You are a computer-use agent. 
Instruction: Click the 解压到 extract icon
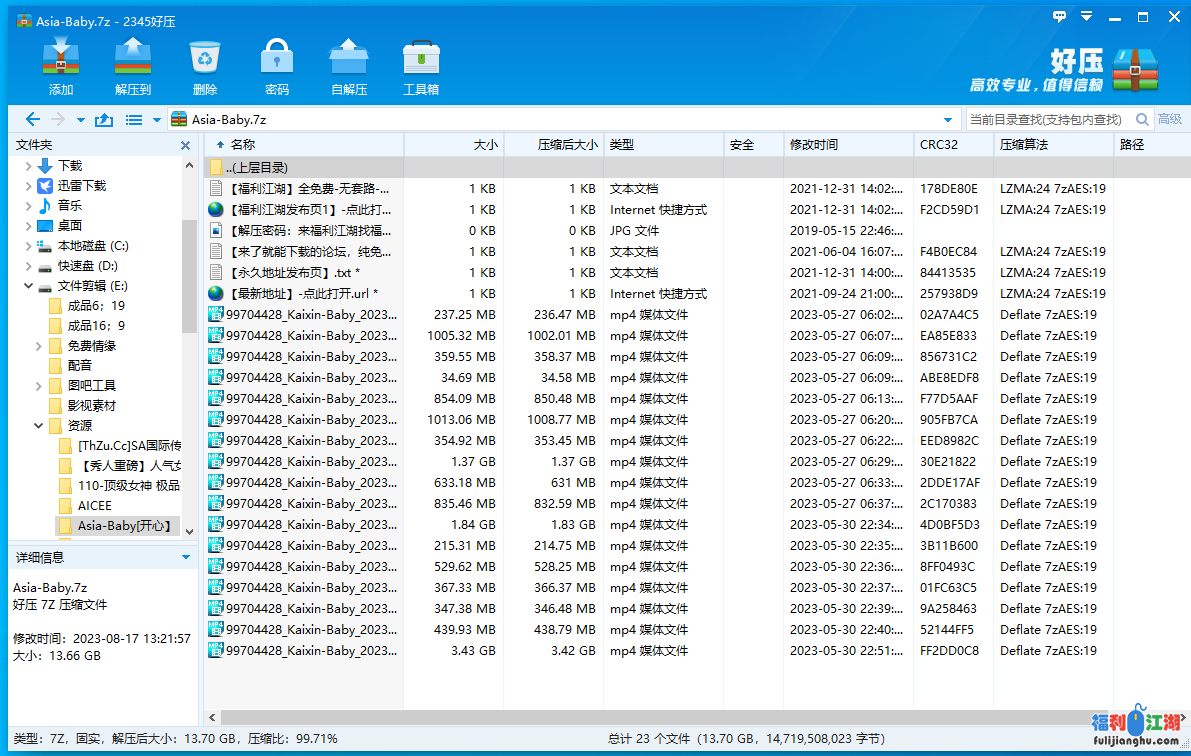(x=133, y=60)
